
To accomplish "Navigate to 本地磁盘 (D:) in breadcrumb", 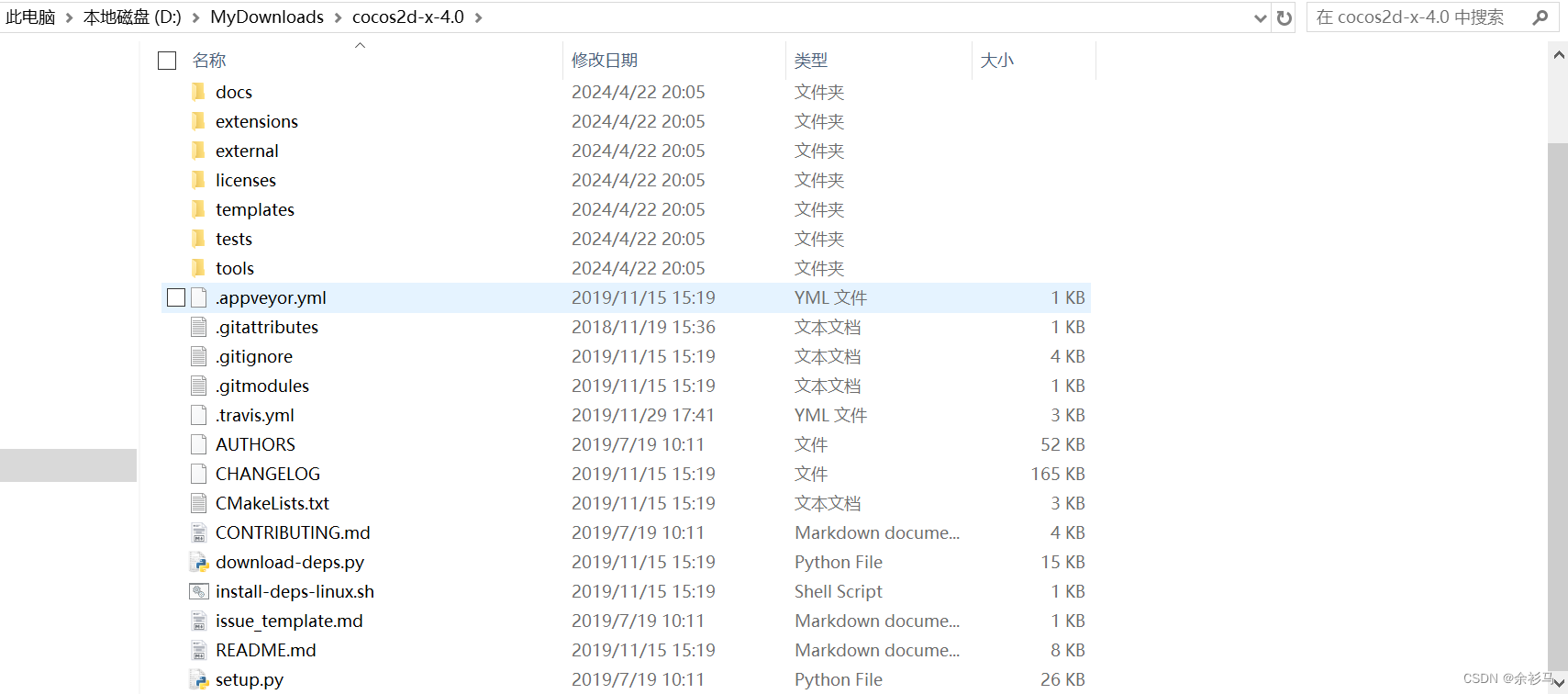I will click(132, 17).
